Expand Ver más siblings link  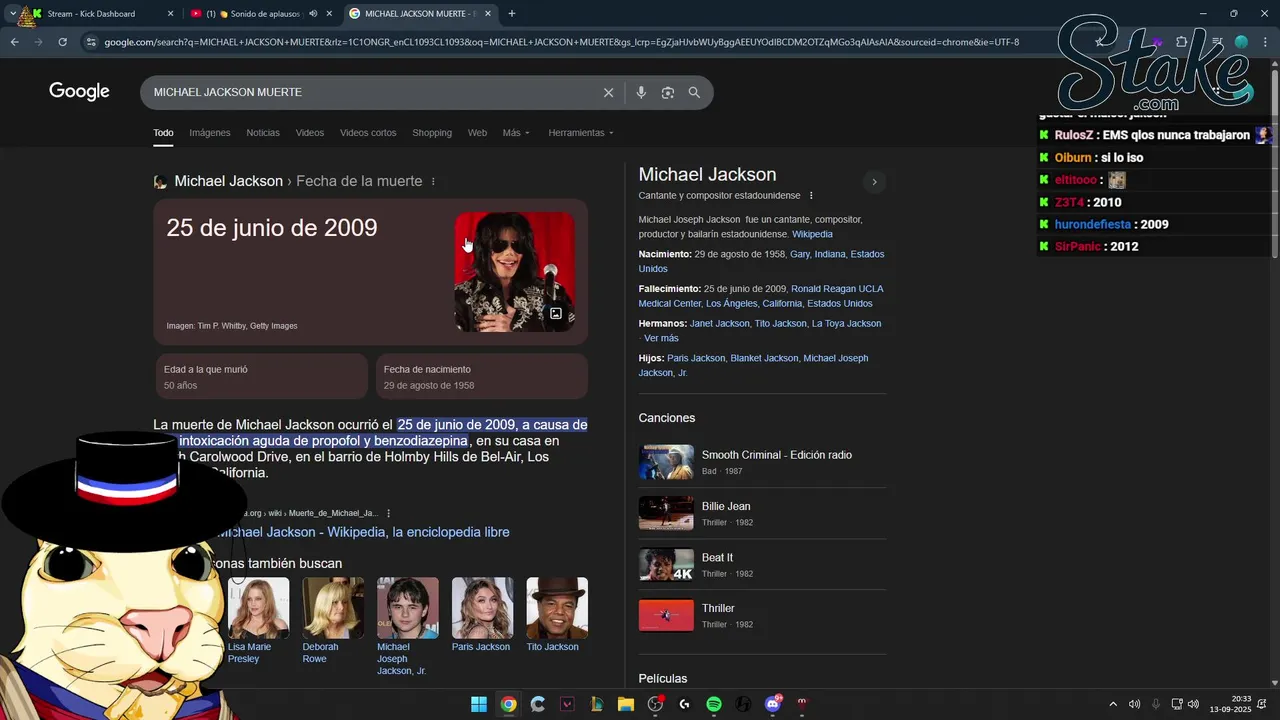pyautogui.click(x=661, y=338)
